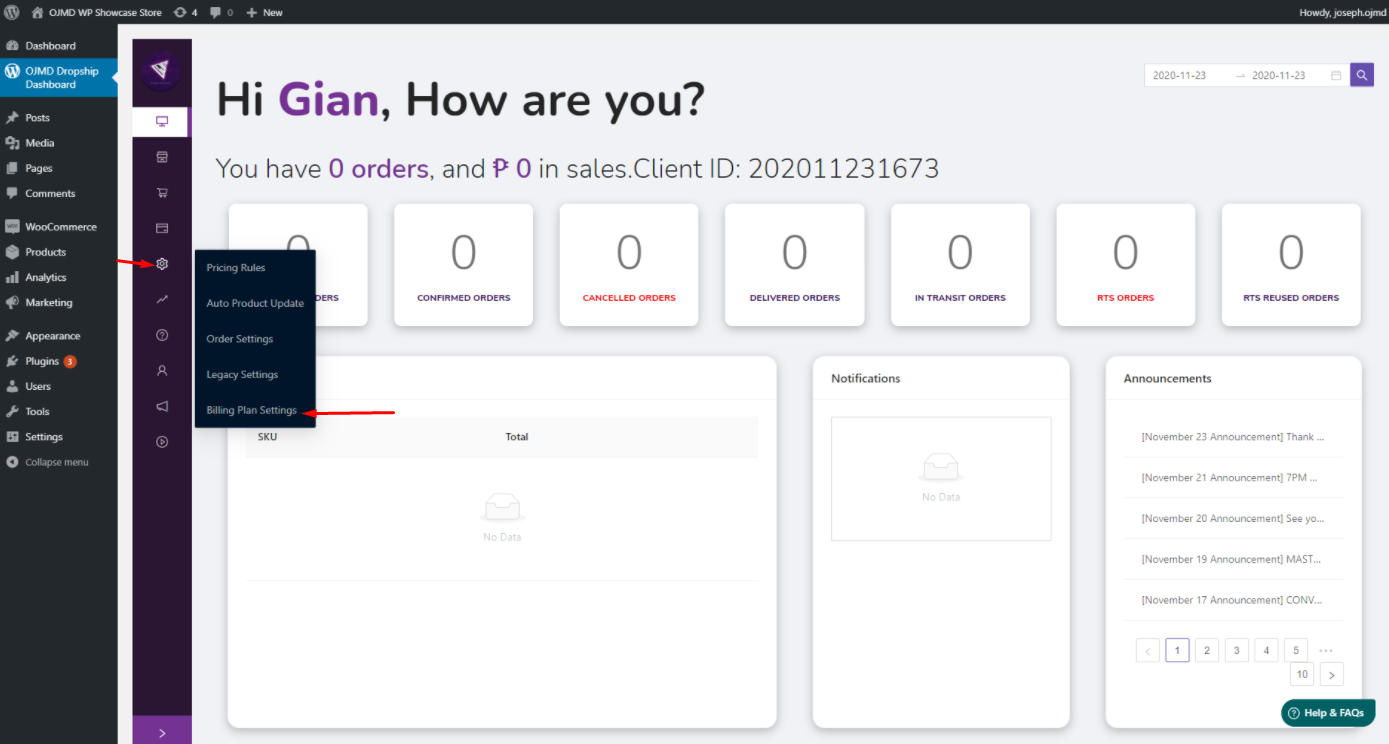Open the Cancelled Orders card
Screen dimensions: 1389x744
[629, 265]
